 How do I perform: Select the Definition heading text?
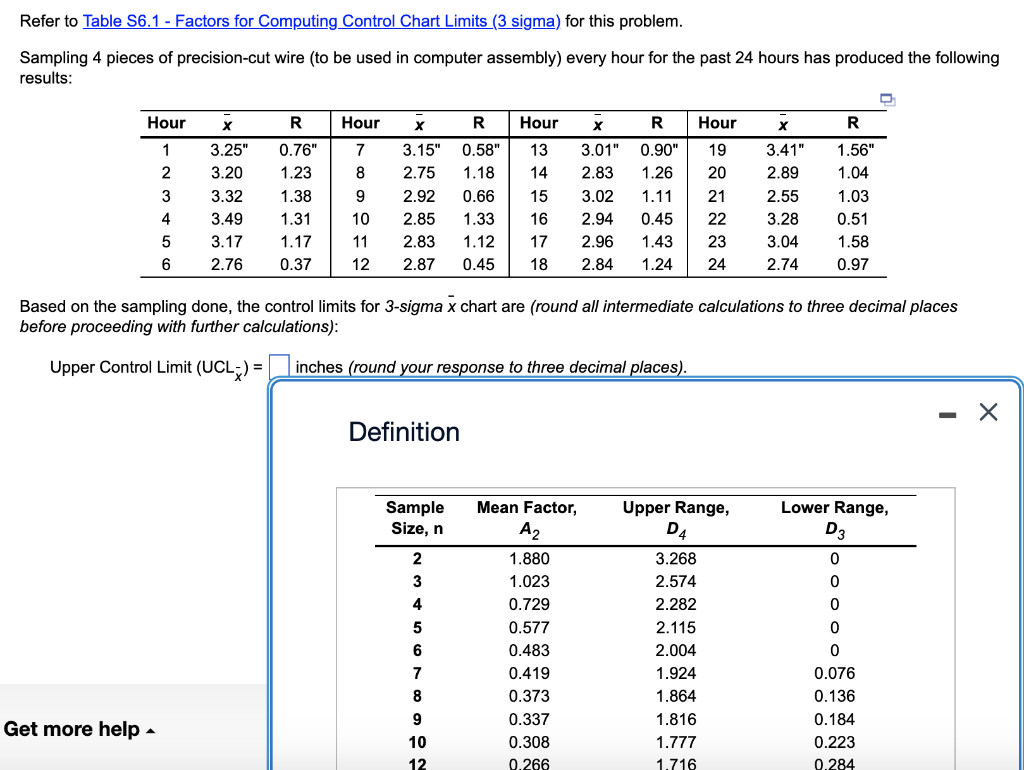tap(403, 432)
